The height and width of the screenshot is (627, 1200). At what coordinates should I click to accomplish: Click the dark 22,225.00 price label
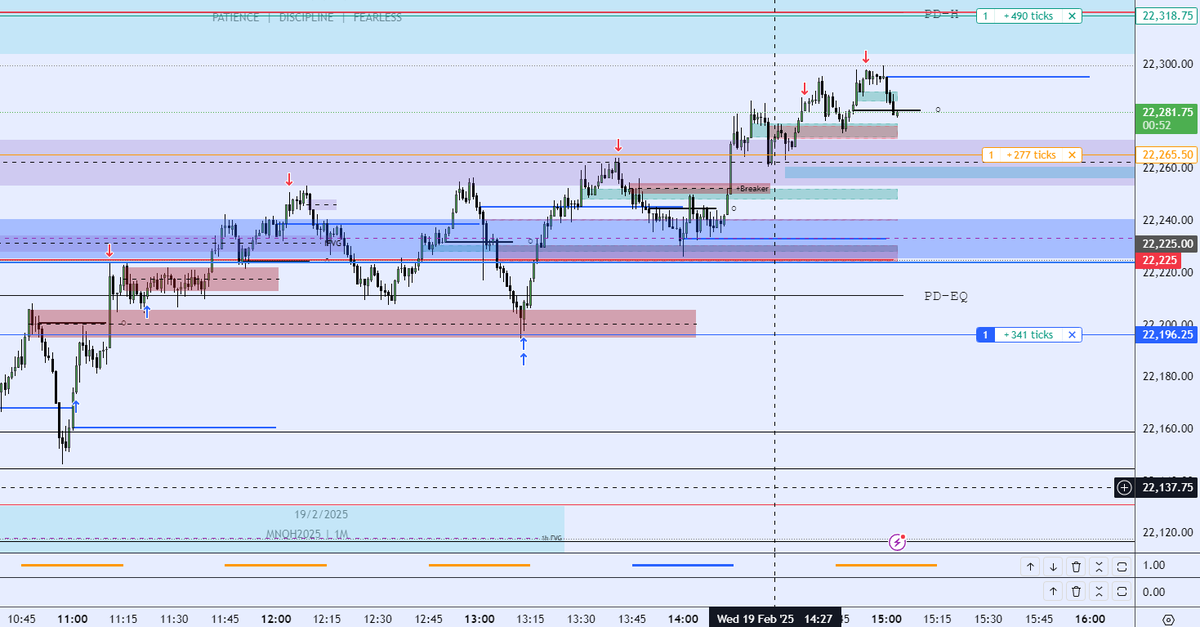(x=1168, y=243)
